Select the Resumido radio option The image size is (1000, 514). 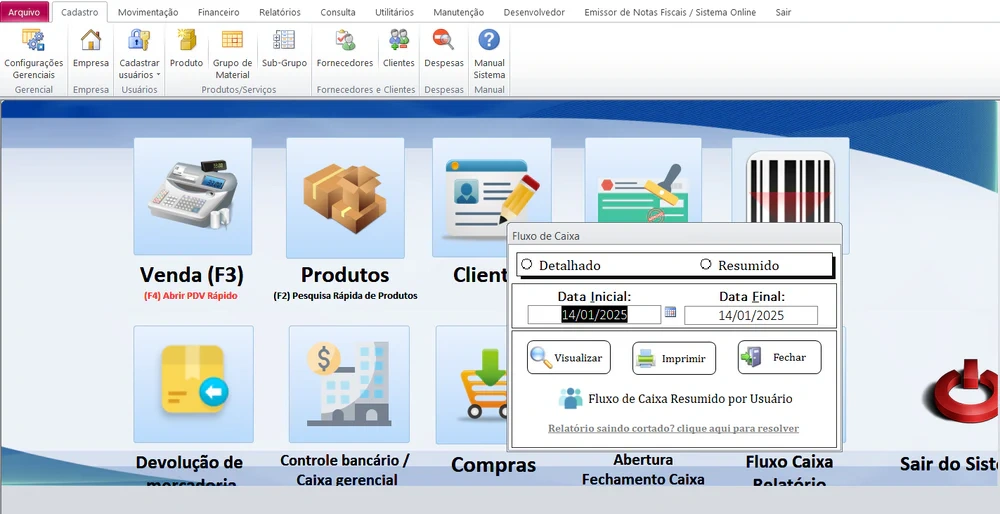click(706, 265)
